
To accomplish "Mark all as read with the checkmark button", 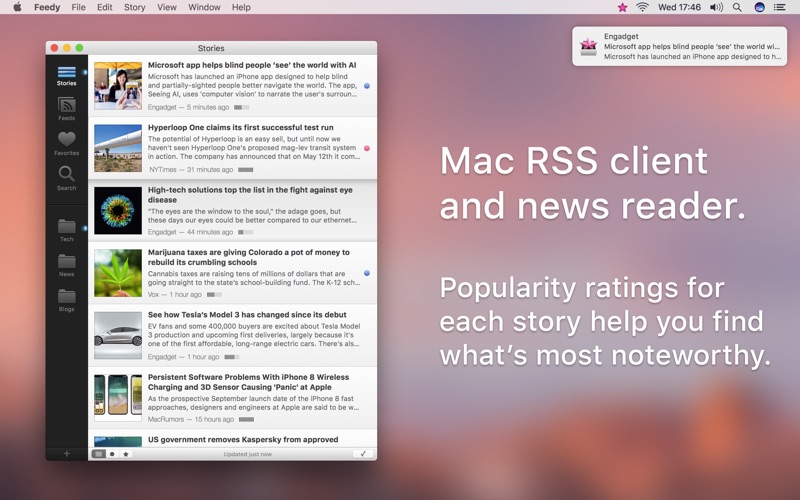I will [x=363, y=454].
